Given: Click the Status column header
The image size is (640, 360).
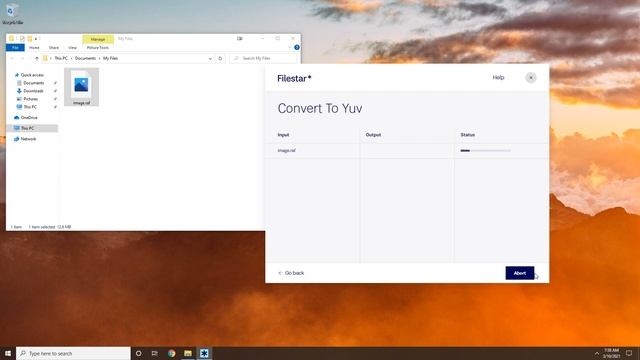Looking at the screenshot, I should click(467, 135).
